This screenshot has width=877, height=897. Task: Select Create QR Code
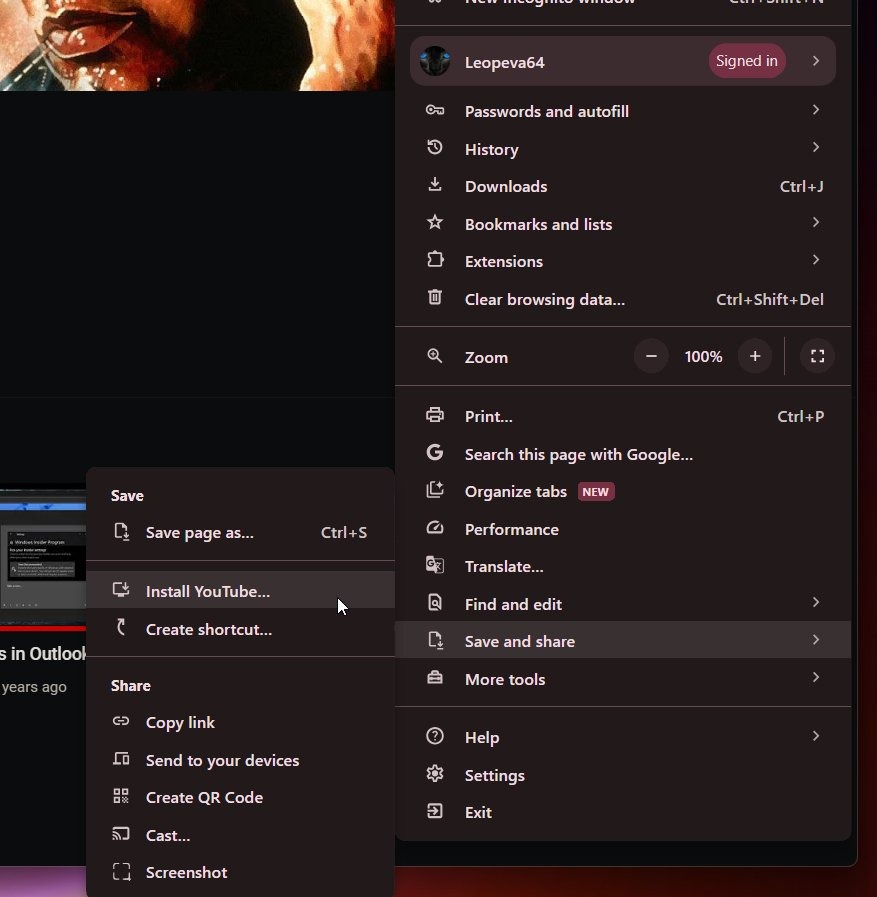click(240, 797)
